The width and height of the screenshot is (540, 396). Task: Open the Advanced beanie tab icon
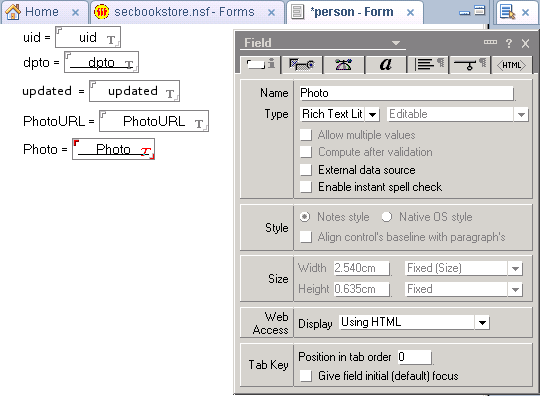343,64
